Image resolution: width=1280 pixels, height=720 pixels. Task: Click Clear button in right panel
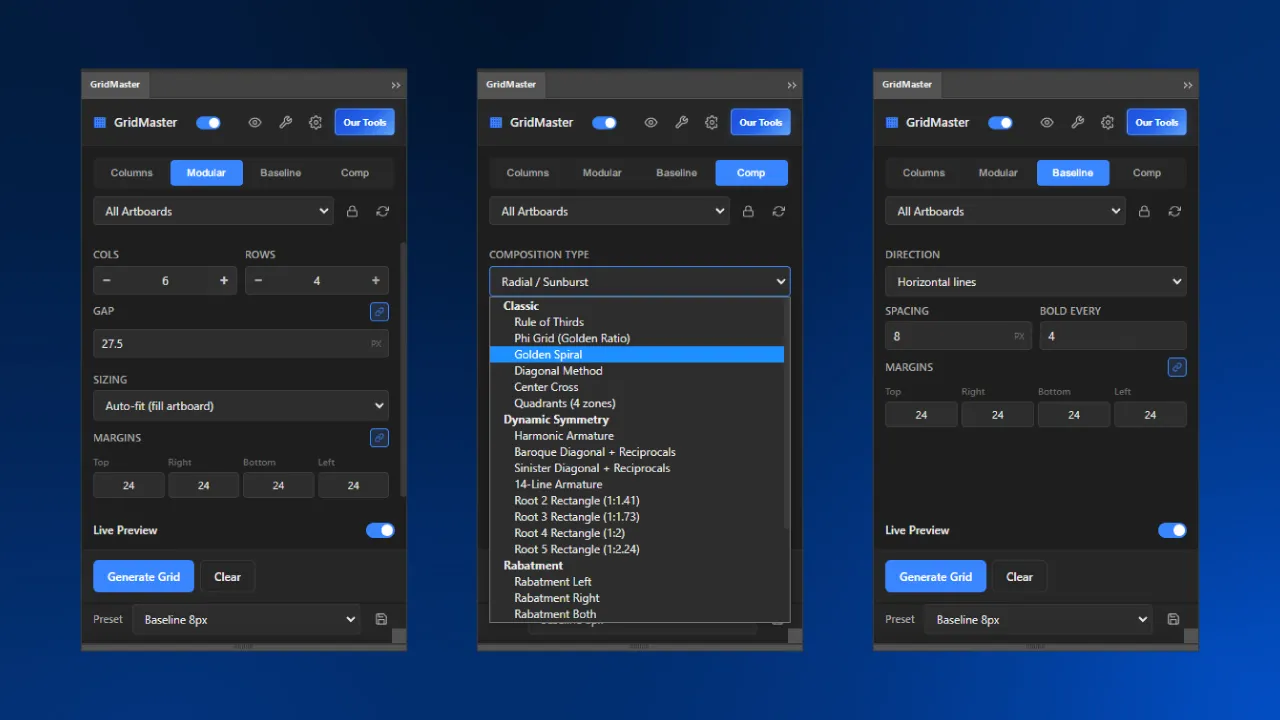click(1020, 576)
